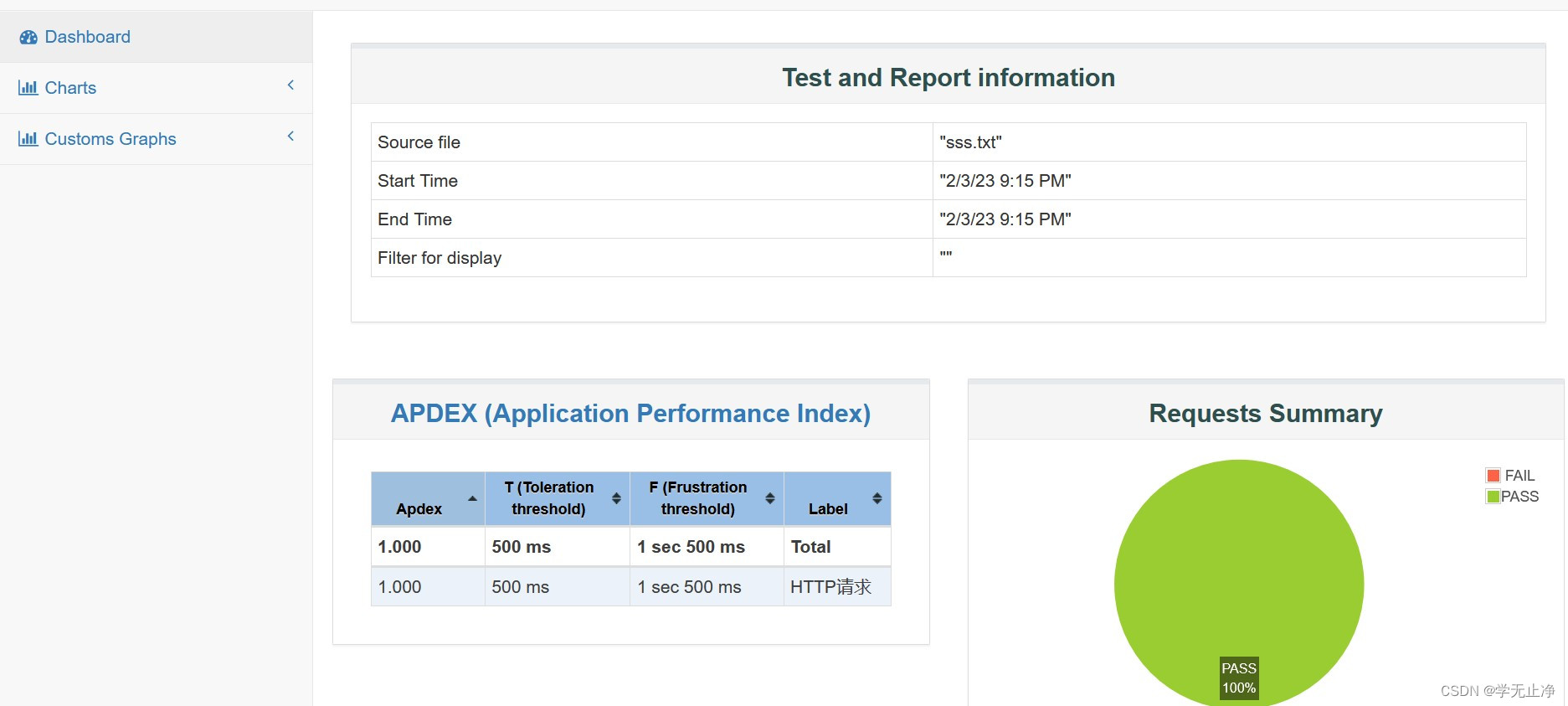Screen dimensions: 1568x706
Task: Open the Charts sidebar menu
Action: point(70,88)
